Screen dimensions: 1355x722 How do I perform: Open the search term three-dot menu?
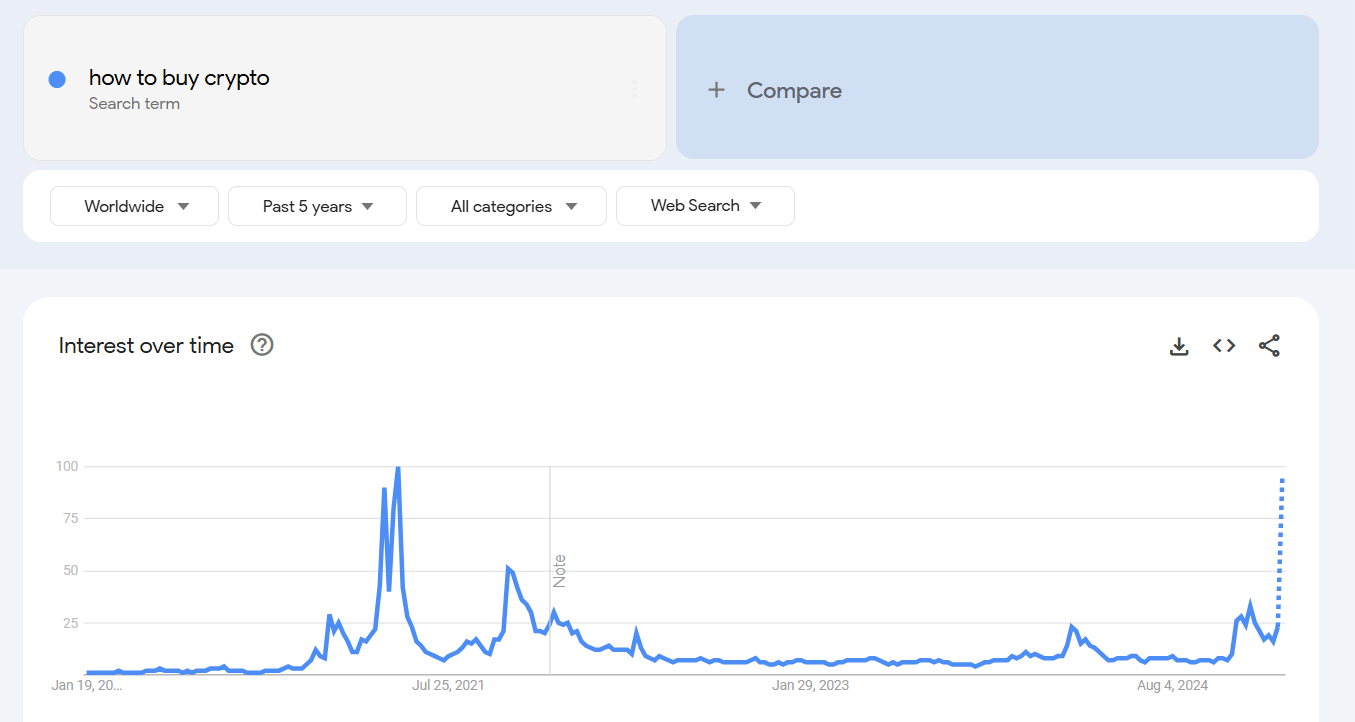click(x=634, y=89)
